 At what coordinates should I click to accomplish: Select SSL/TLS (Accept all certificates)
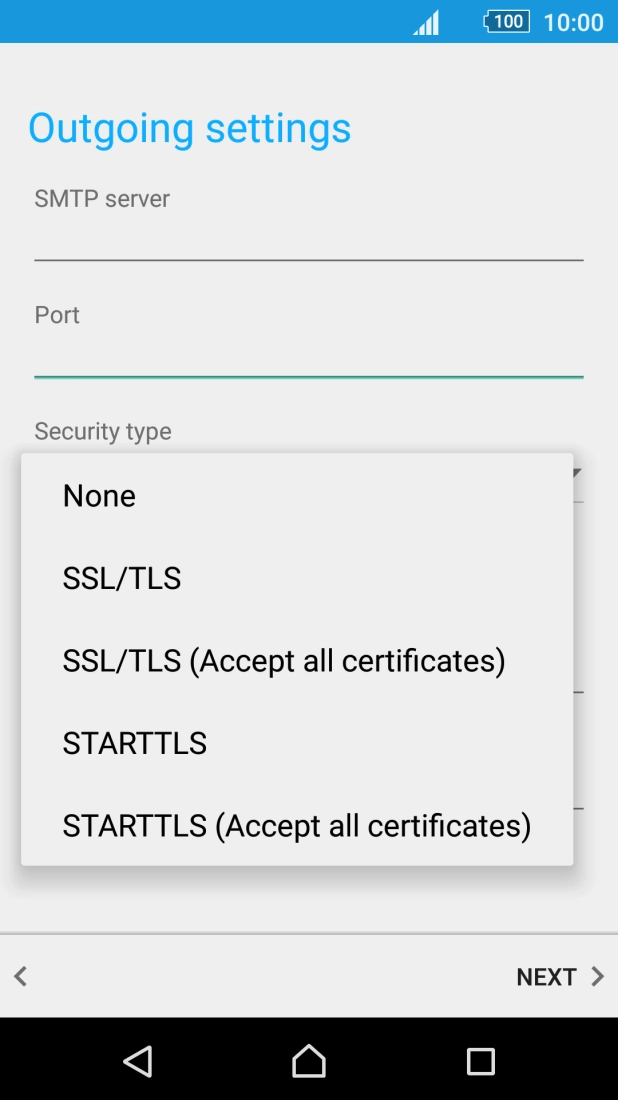pyautogui.click(x=284, y=660)
